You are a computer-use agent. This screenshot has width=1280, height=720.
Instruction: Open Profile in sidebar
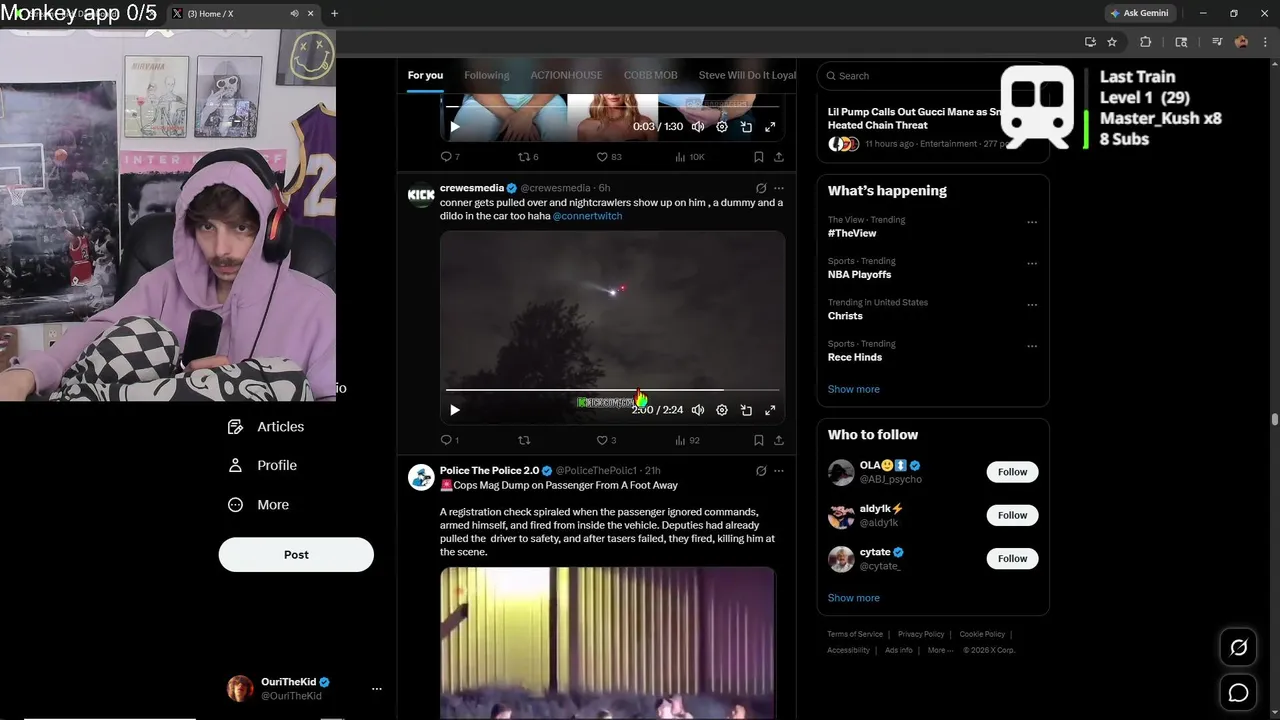tap(263, 466)
